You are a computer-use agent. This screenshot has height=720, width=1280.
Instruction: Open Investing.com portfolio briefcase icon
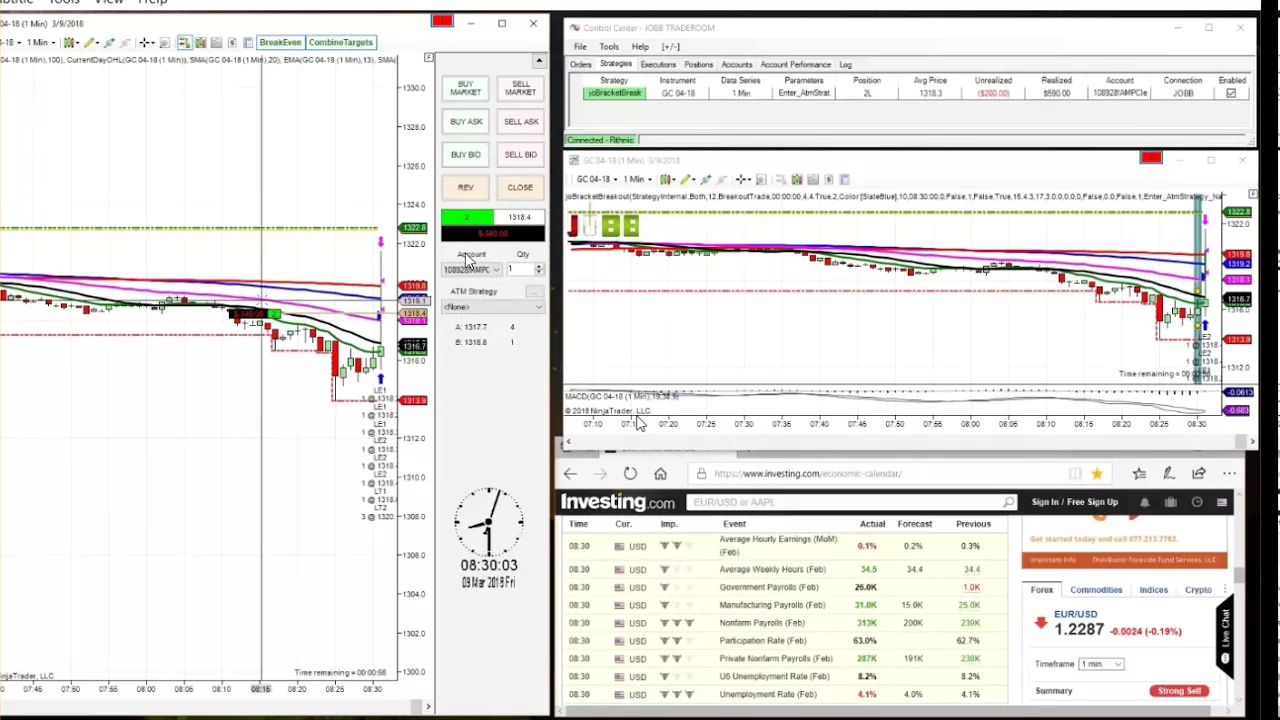[1170, 502]
